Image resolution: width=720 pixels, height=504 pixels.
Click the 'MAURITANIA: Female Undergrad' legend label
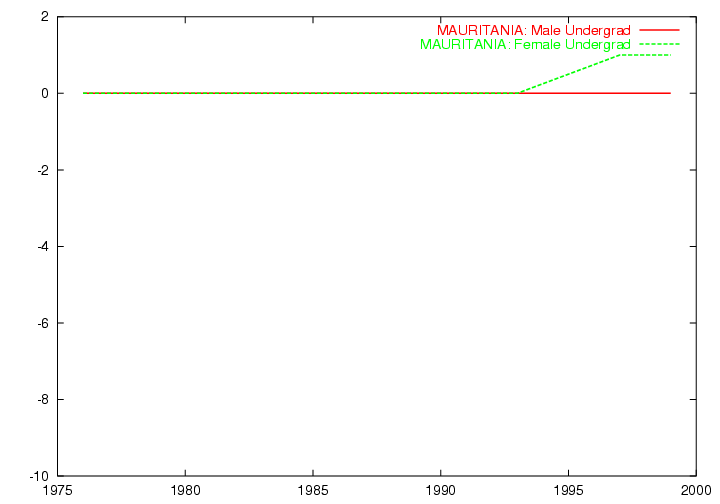[525, 45]
